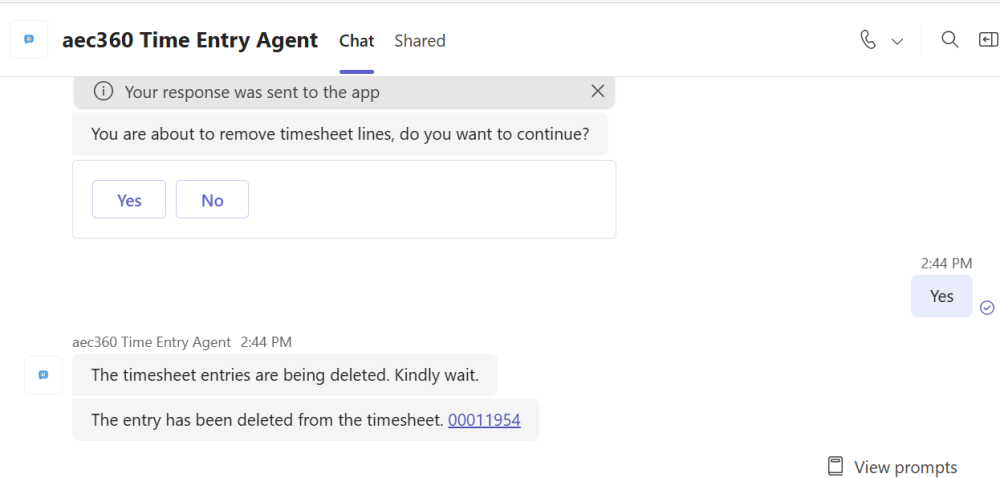Select the 'timesheet entries are being deleted' message

pyautogui.click(x=285, y=375)
